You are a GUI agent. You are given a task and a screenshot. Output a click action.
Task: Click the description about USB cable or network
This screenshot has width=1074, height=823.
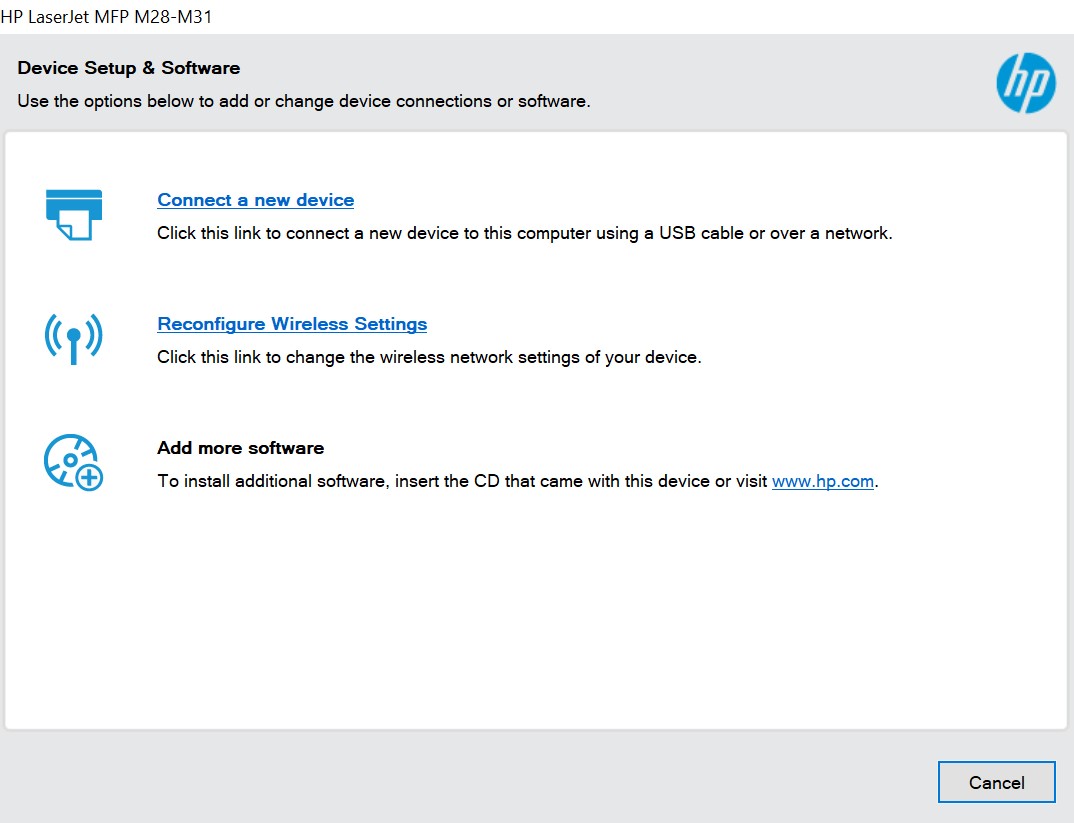pos(525,233)
